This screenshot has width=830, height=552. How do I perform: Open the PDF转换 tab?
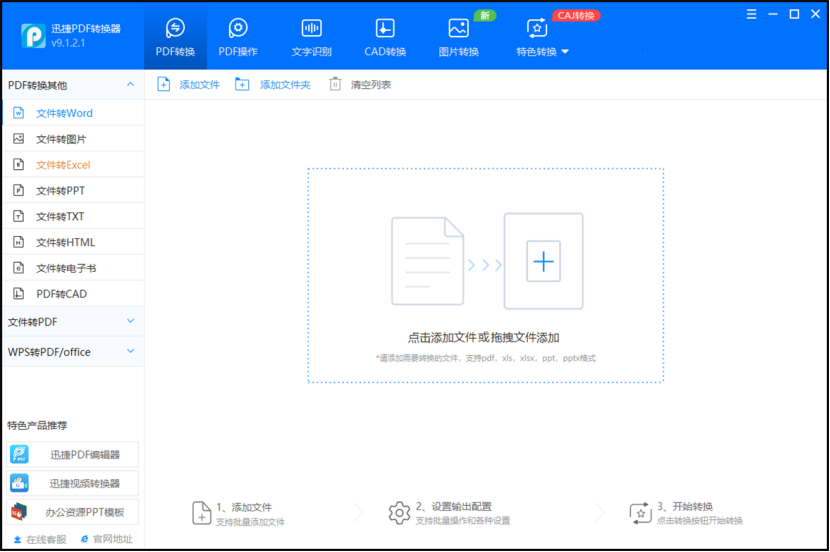pyautogui.click(x=175, y=38)
